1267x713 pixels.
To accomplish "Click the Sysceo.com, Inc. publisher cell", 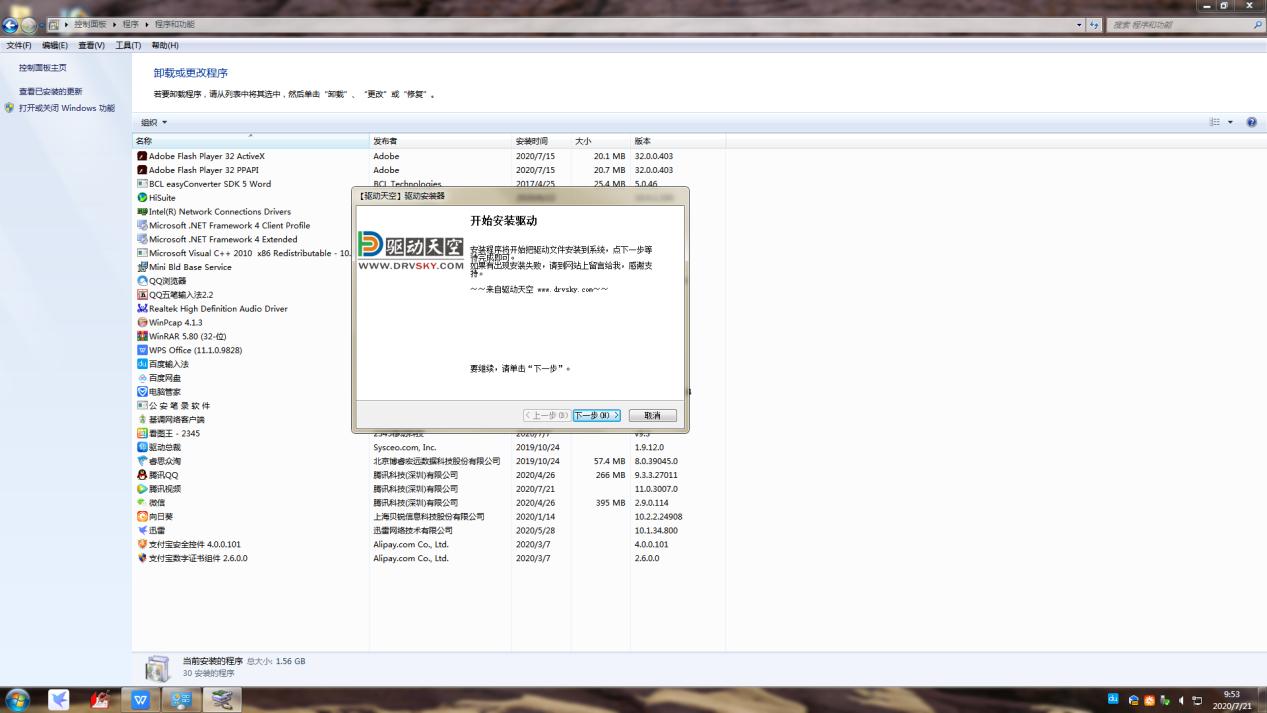I will click(405, 447).
